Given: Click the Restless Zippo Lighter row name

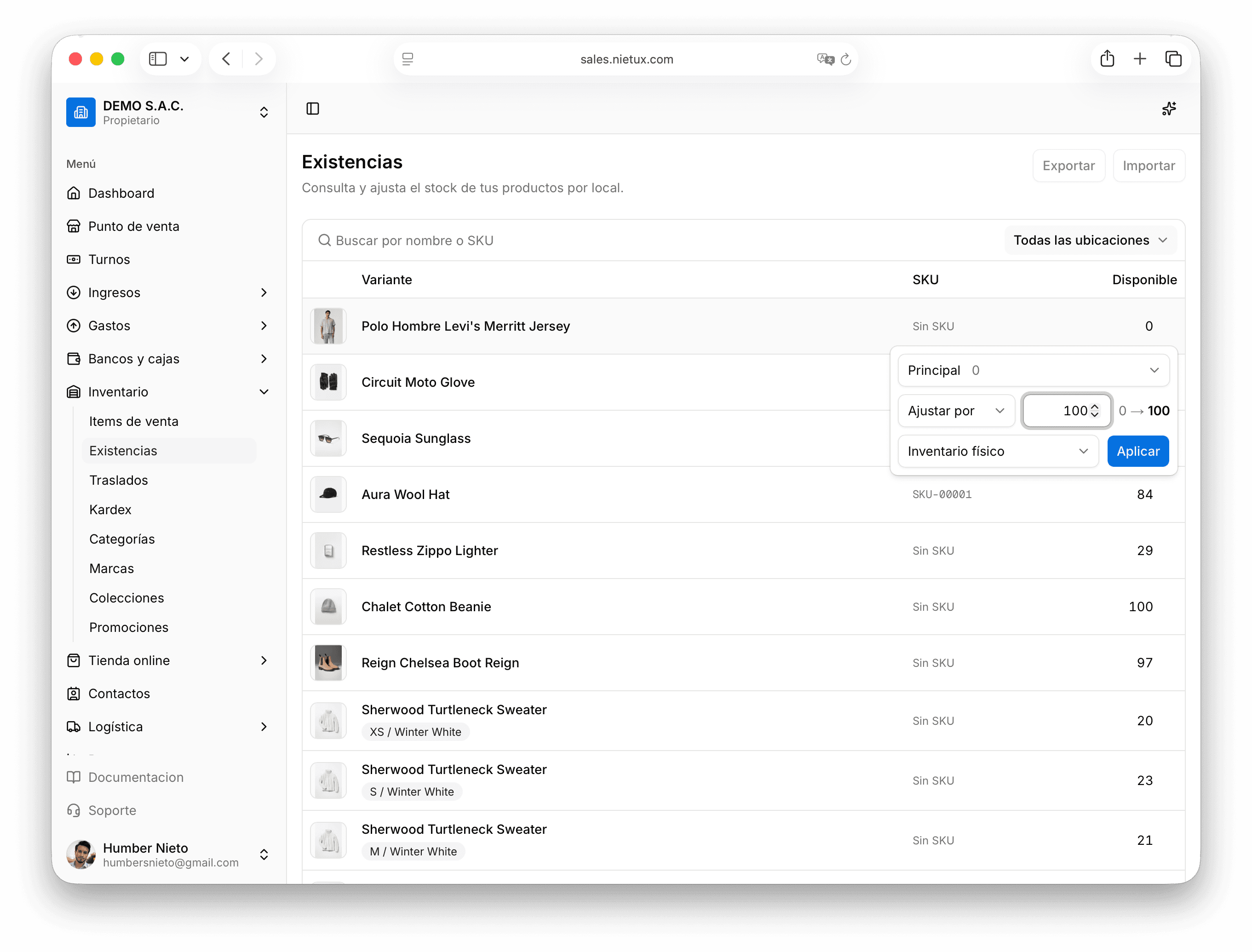Looking at the screenshot, I should point(430,550).
